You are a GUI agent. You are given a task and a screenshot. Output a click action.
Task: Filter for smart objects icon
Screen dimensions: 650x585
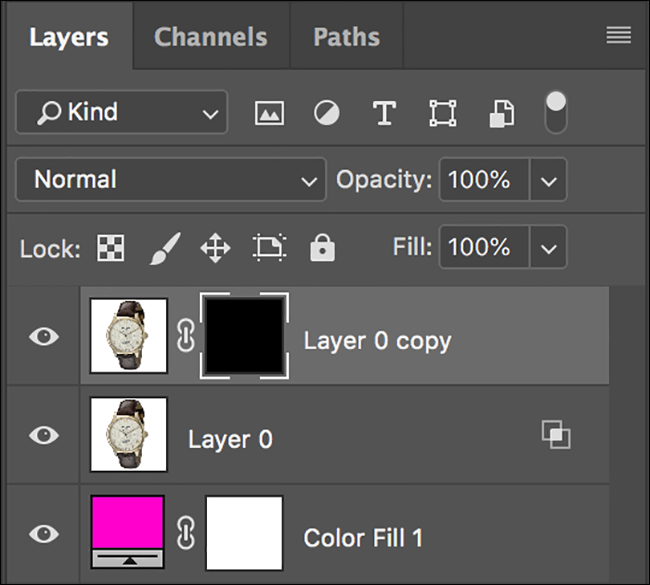tap(501, 113)
